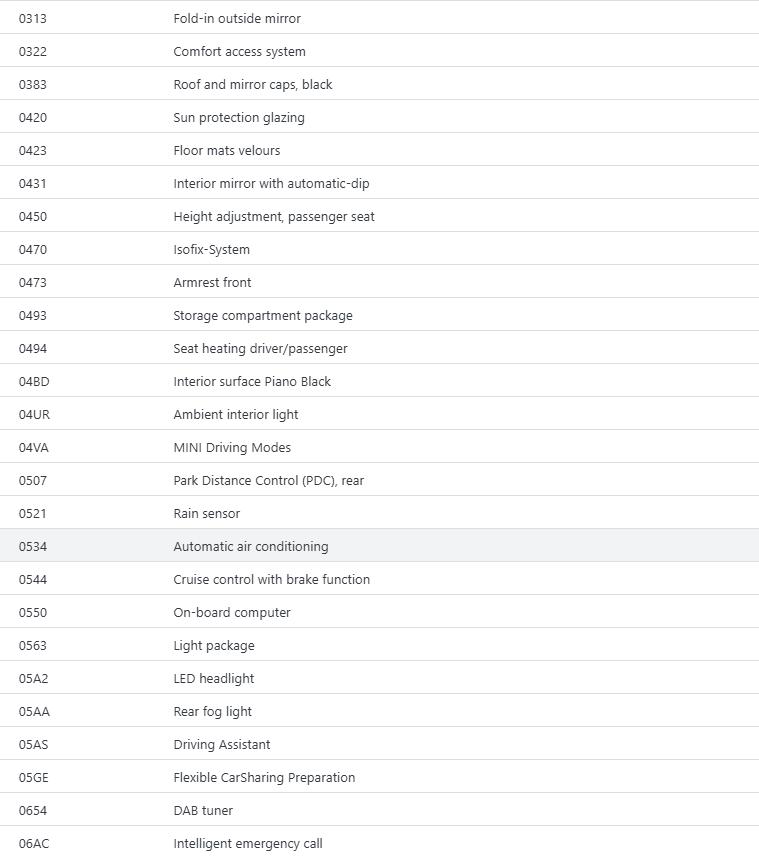Viewport: 759px width, 856px height.
Task: Select Sun protection glazing row
Action: point(239,117)
